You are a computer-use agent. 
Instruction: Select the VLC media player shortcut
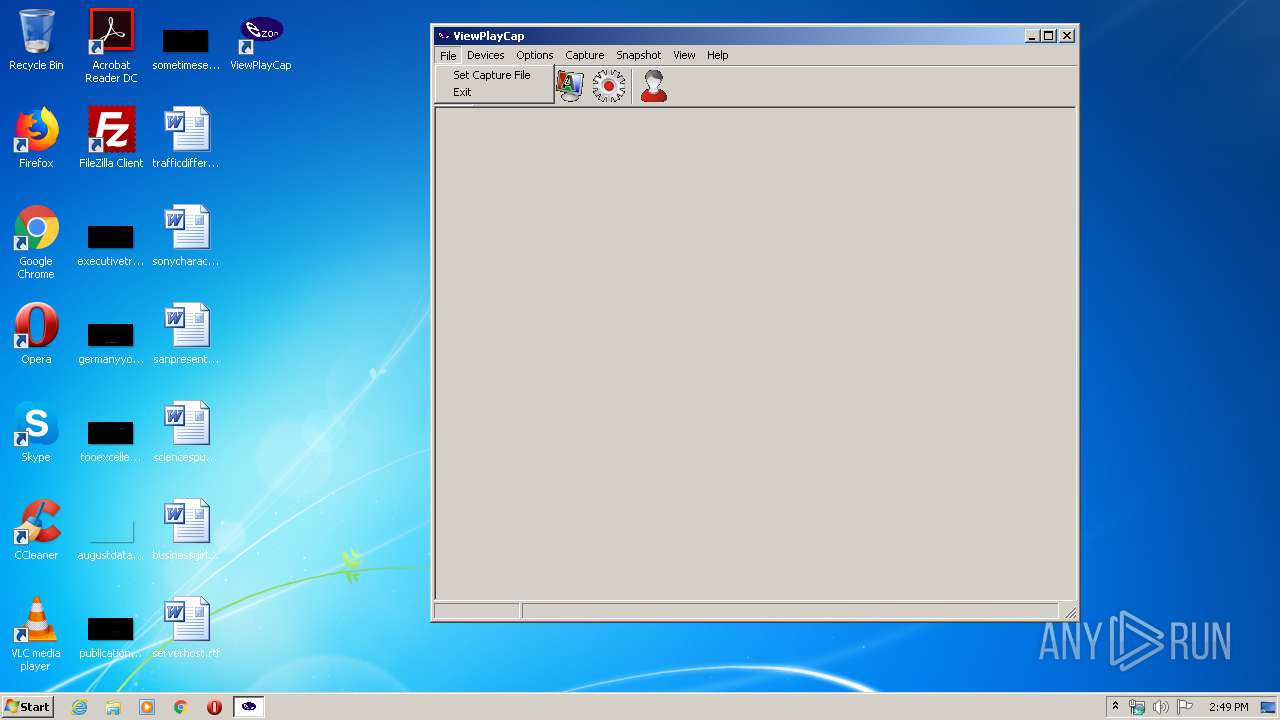36,634
